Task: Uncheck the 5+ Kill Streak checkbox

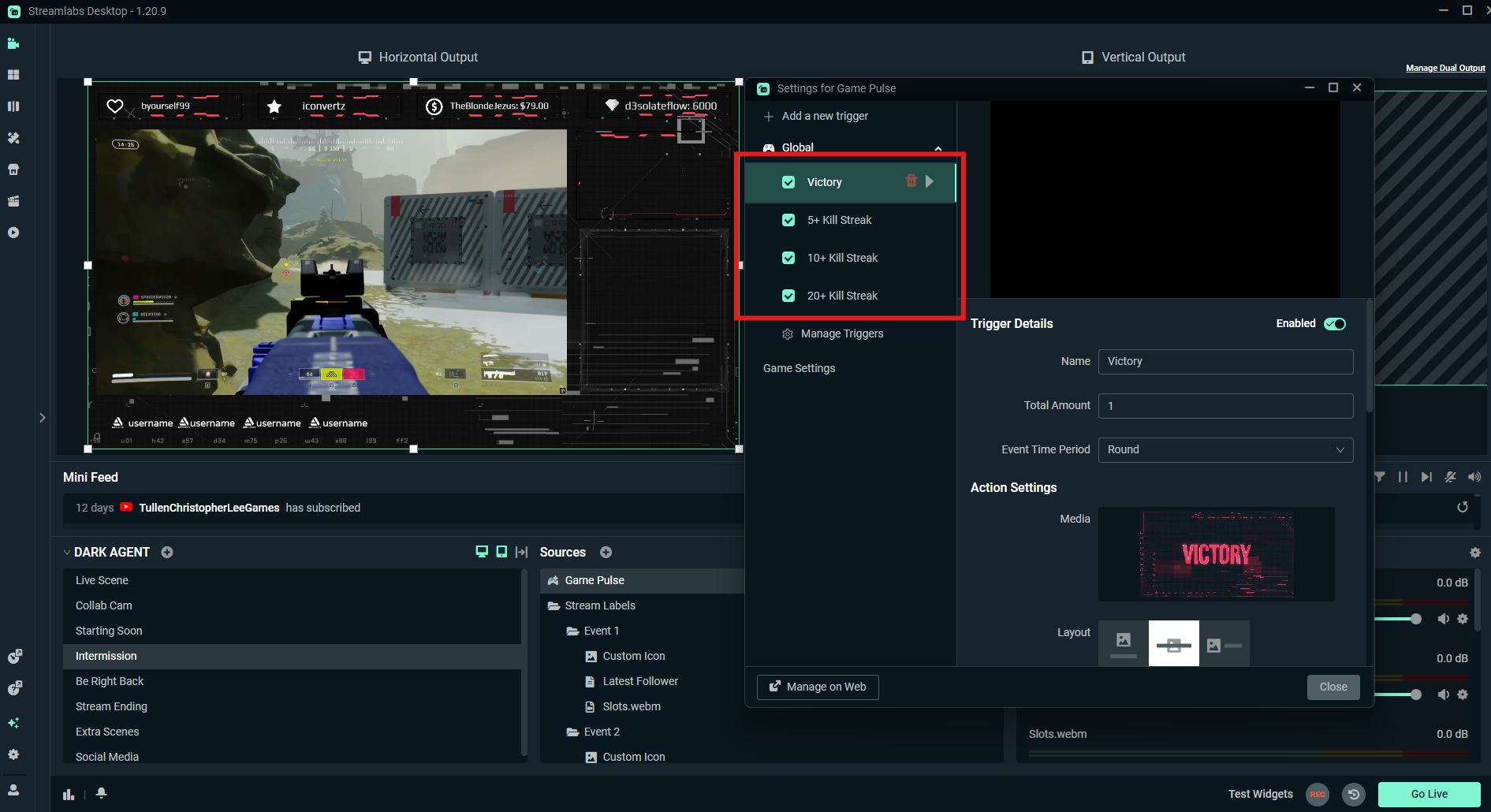Action: pos(788,220)
